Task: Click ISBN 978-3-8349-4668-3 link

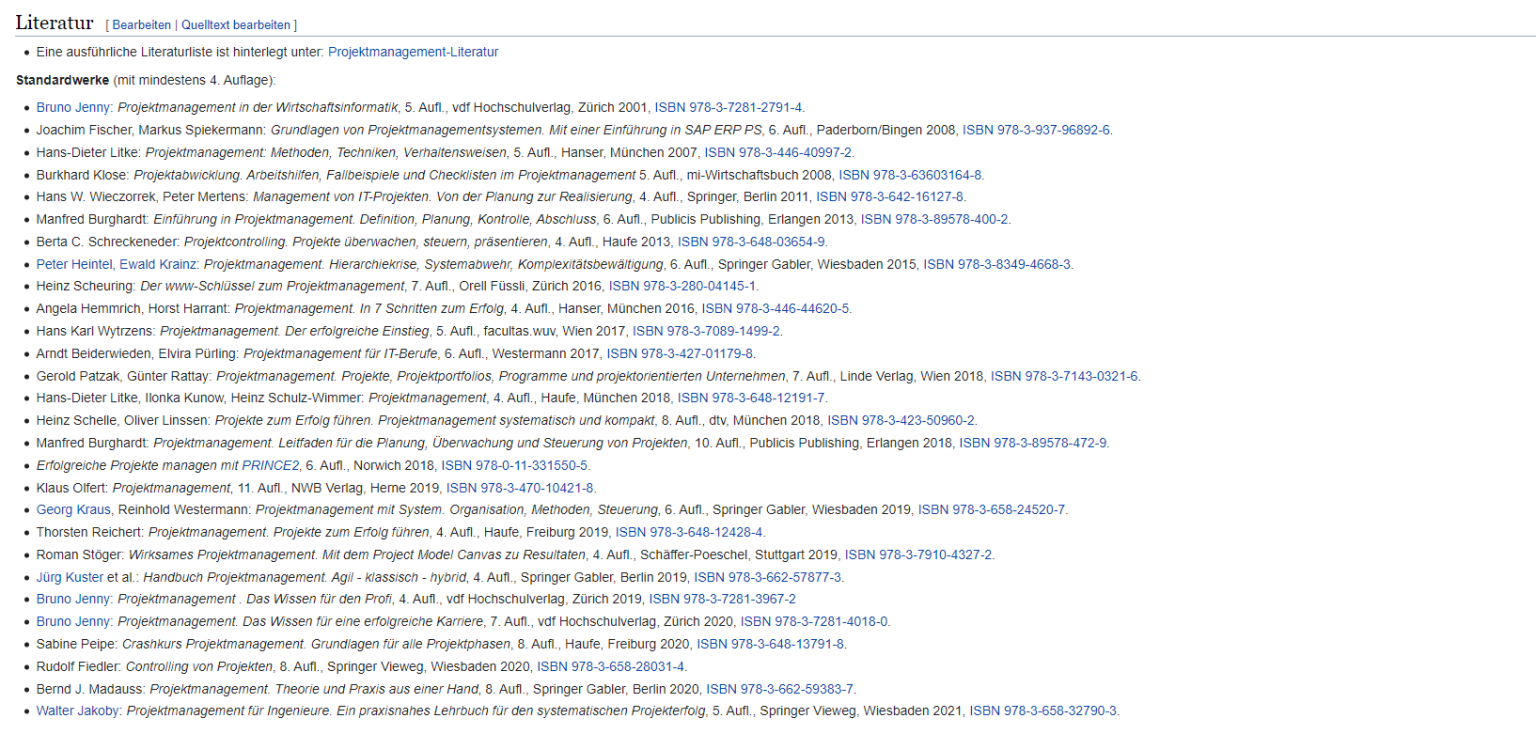Action: pyautogui.click(x=997, y=264)
